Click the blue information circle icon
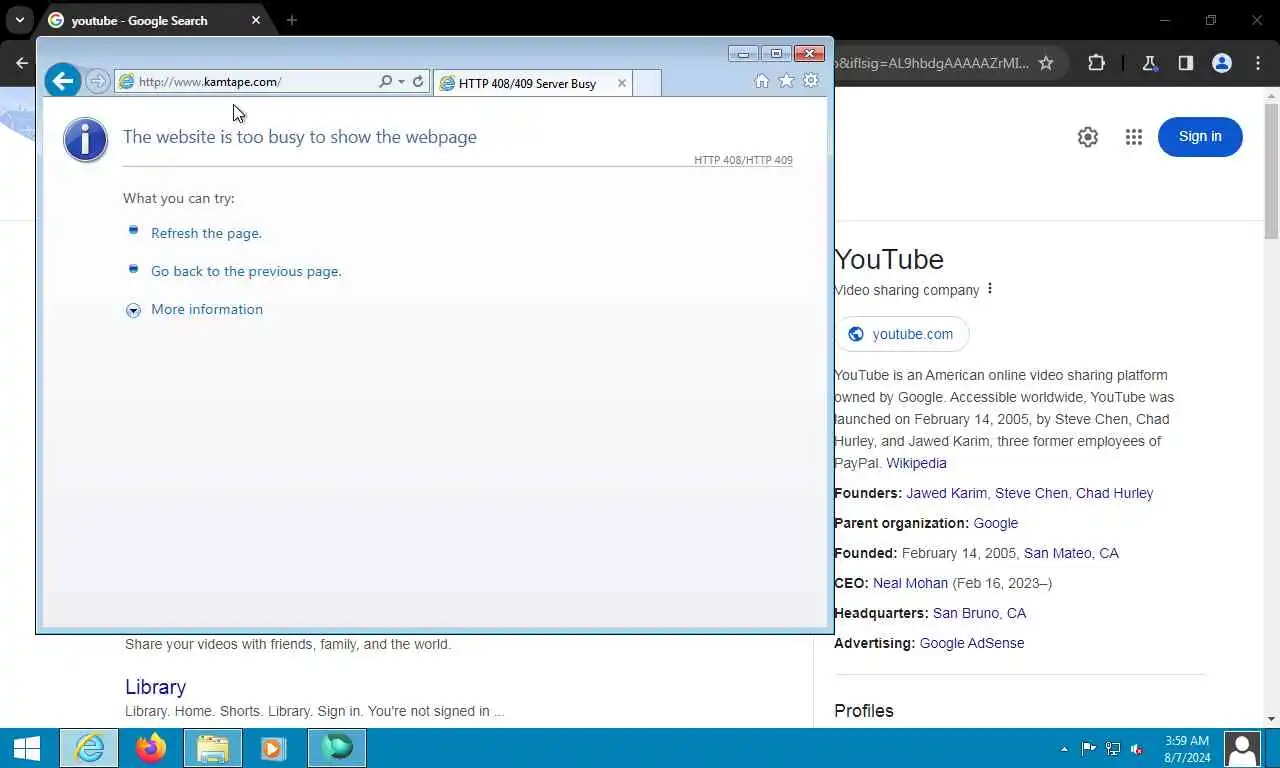The width and height of the screenshot is (1280, 768). 85,139
